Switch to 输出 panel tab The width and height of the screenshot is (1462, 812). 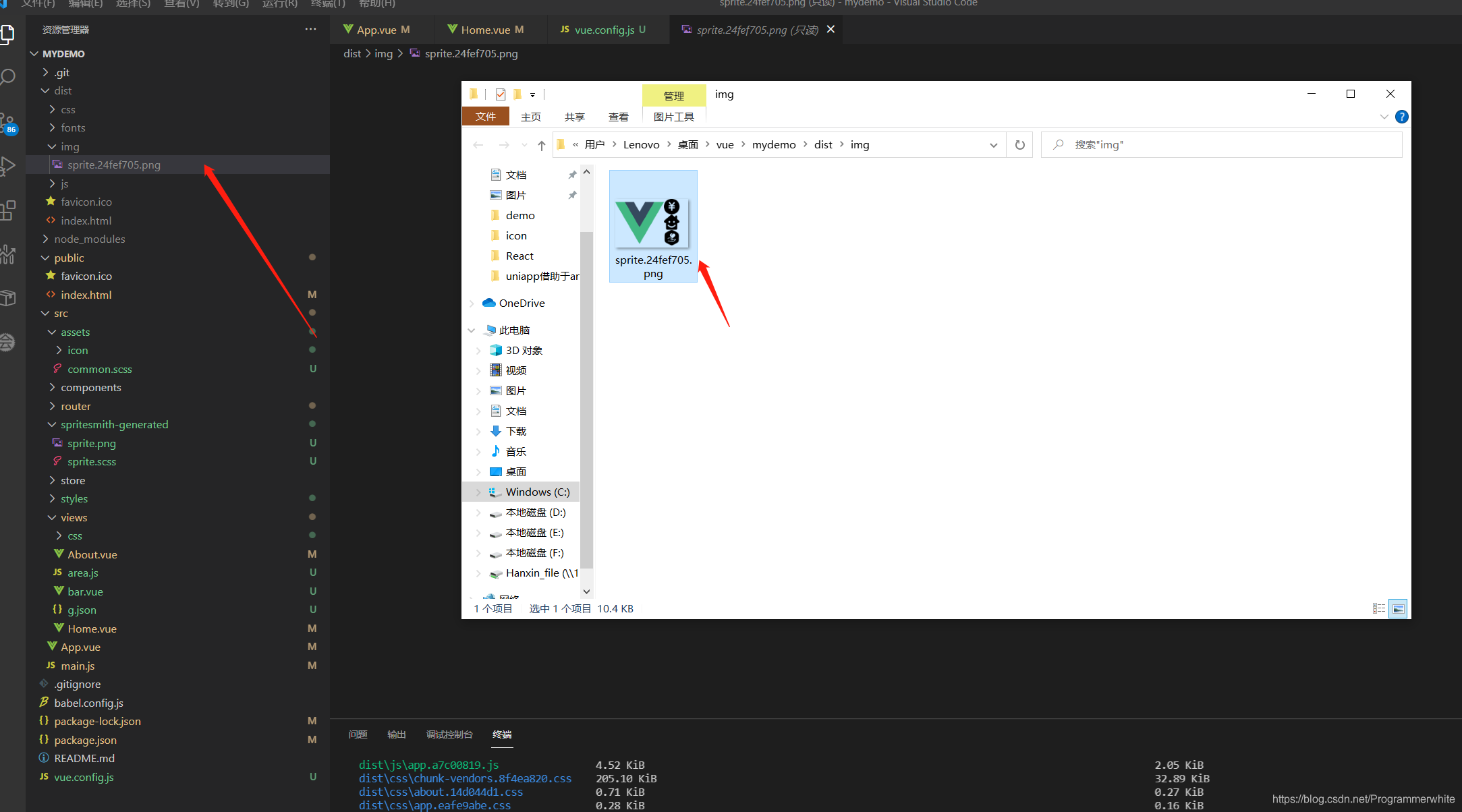[397, 734]
